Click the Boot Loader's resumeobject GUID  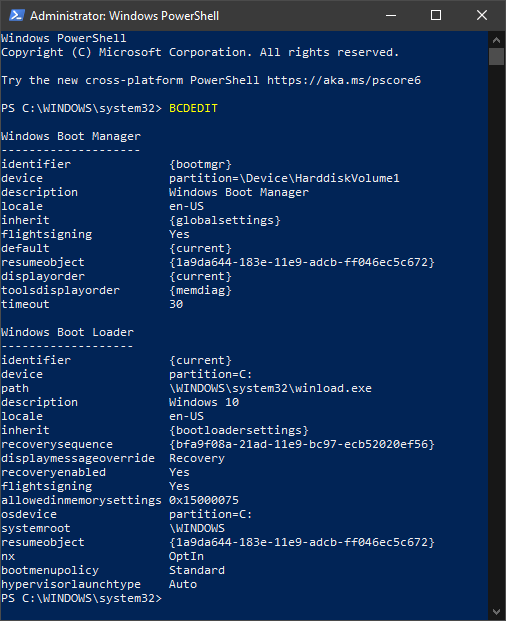pos(302,542)
